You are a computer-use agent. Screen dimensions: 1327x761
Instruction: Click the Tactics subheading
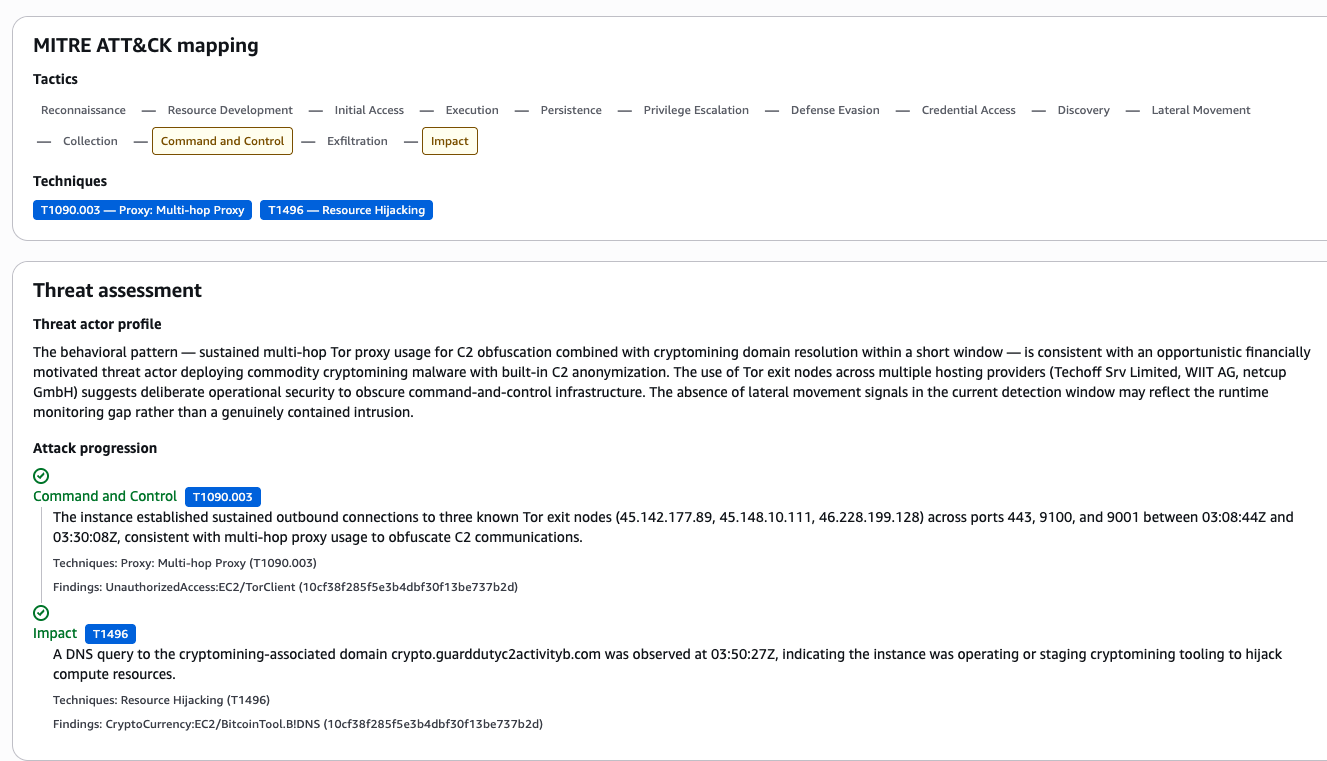pos(55,79)
